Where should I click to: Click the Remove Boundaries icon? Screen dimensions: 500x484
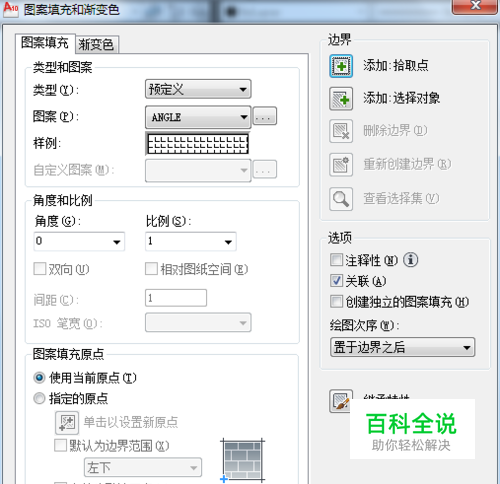click(341, 131)
